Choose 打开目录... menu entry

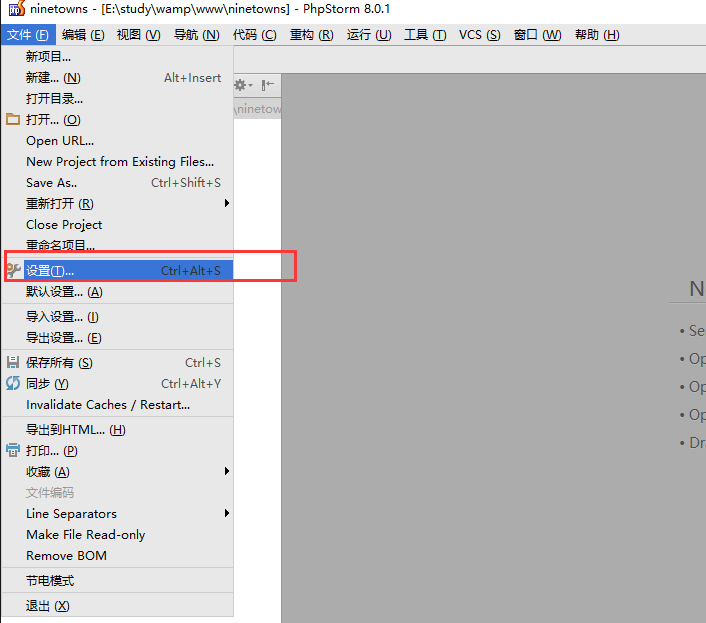(x=118, y=98)
